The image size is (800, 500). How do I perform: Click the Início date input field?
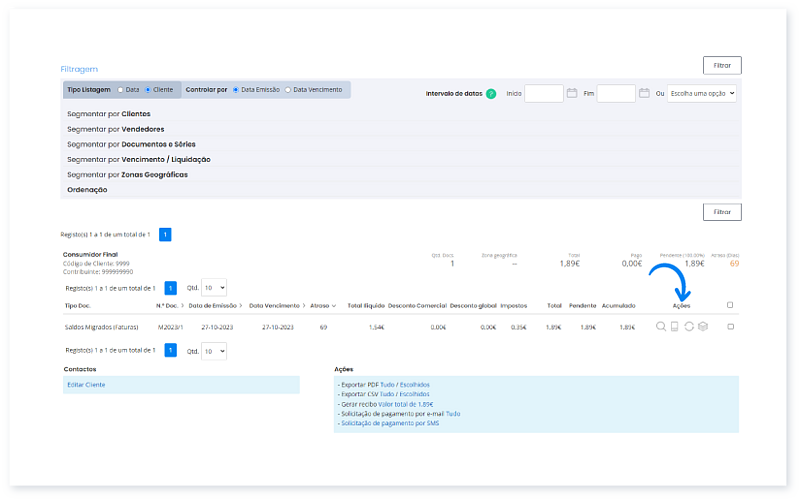point(544,93)
